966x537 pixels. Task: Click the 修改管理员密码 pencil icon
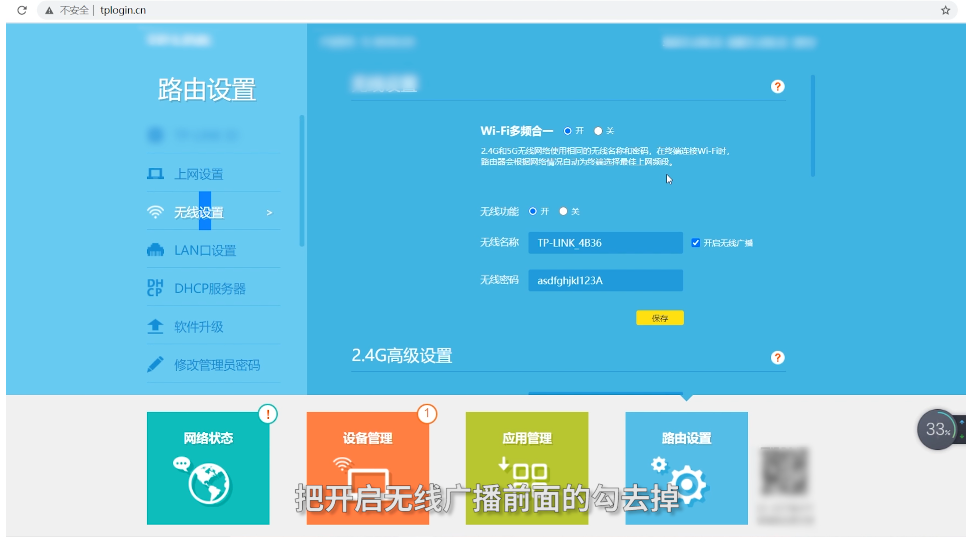pos(155,365)
